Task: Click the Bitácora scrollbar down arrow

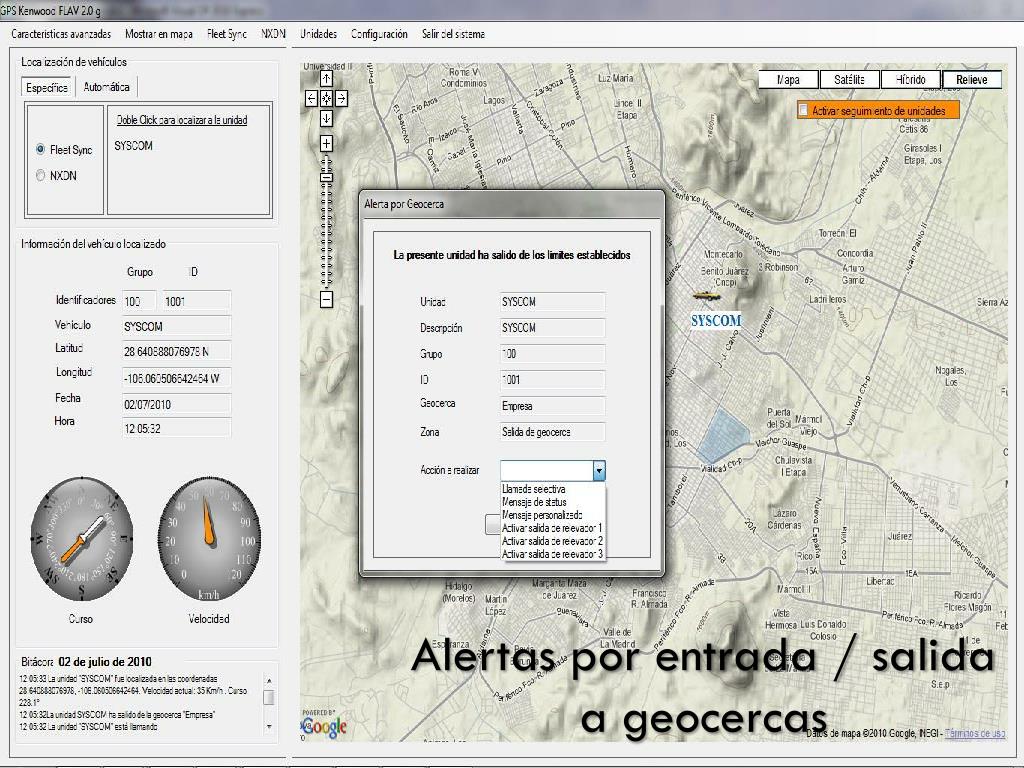Action: point(268,726)
